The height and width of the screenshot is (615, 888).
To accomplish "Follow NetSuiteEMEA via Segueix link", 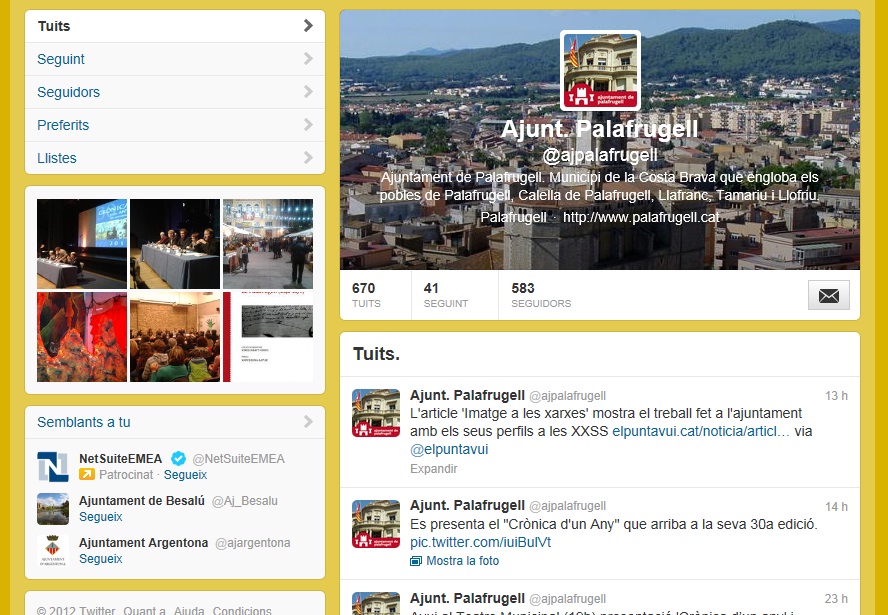I will point(185,475).
